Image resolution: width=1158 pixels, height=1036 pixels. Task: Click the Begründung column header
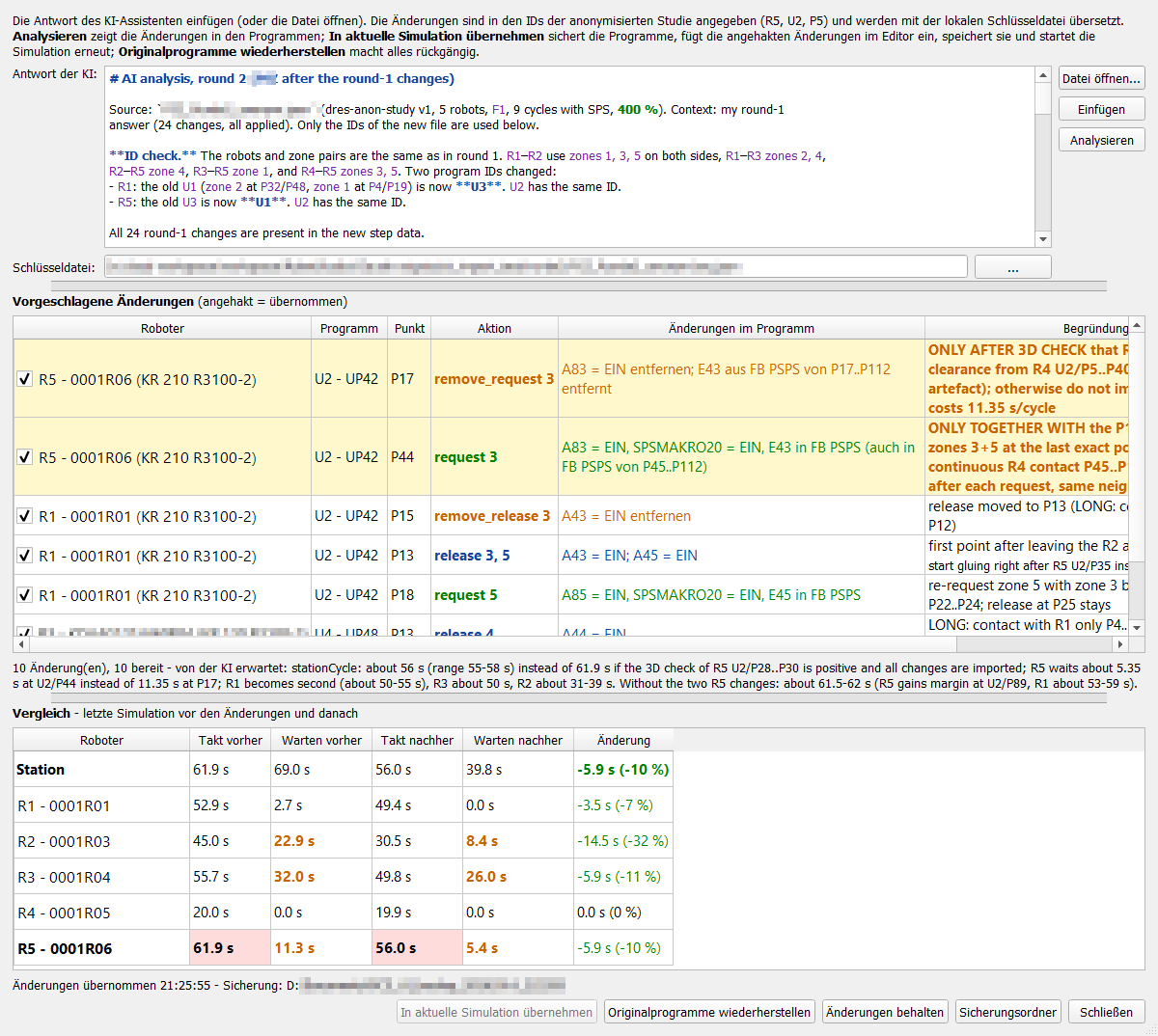click(x=1027, y=328)
